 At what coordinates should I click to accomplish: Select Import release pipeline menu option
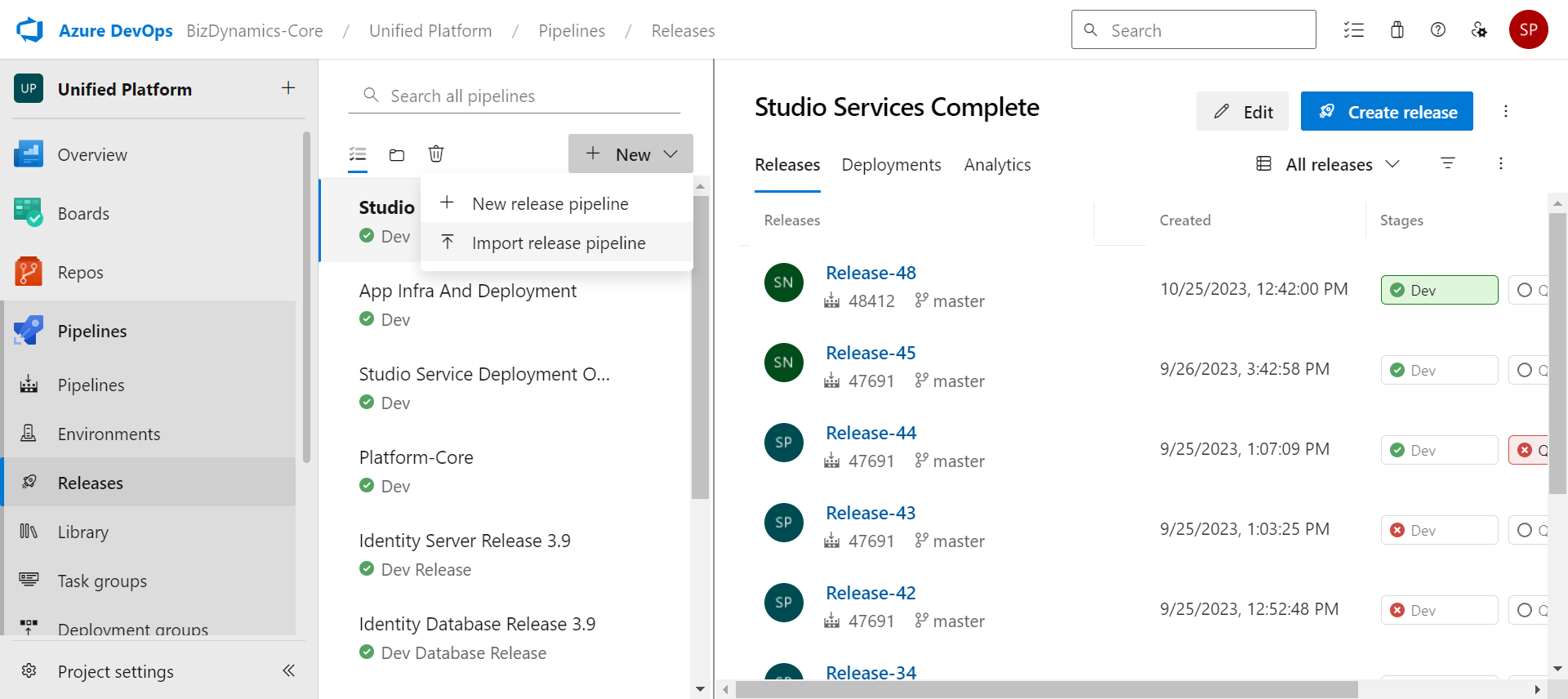point(557,243)
